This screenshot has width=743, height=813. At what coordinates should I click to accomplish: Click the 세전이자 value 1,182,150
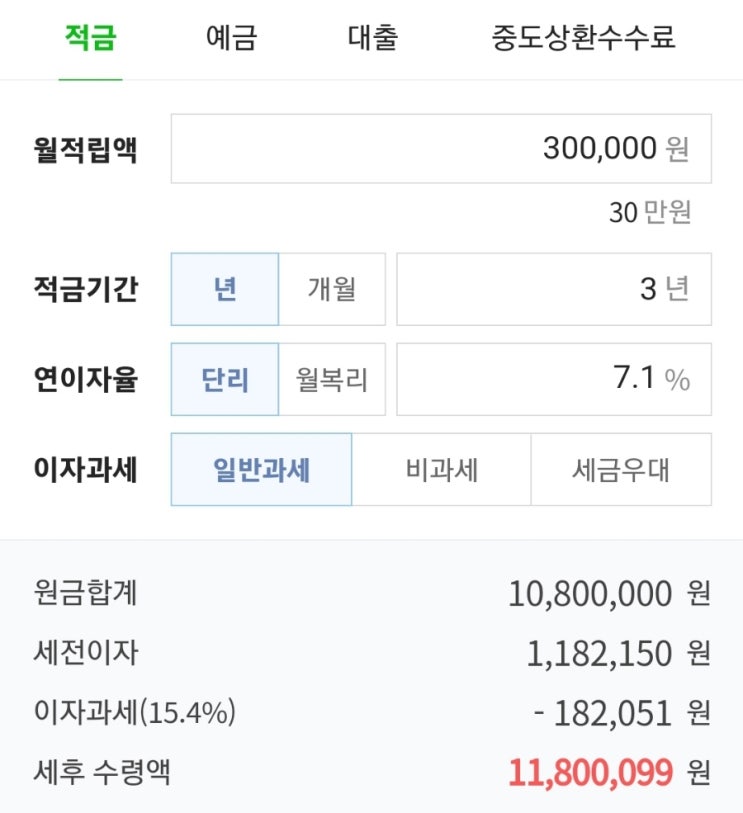click(x=599, y=653)
